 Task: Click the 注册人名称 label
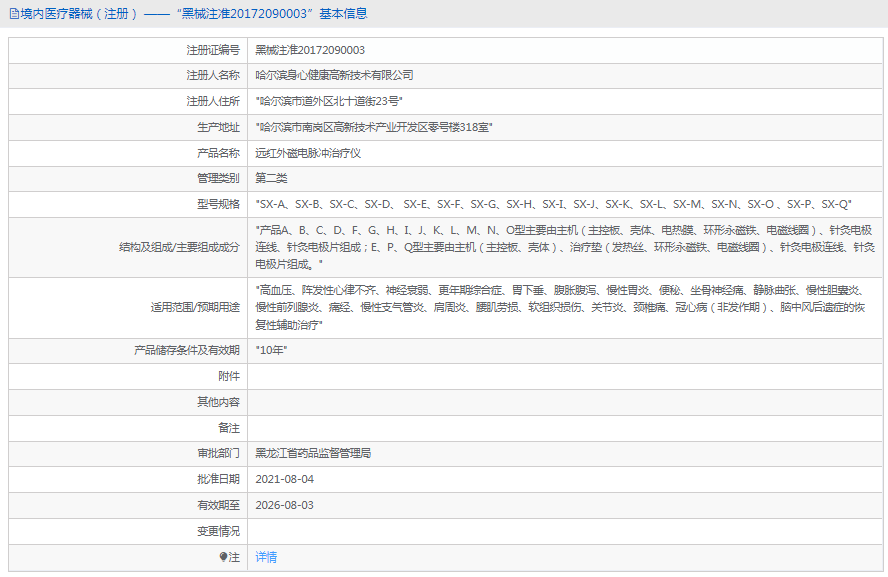pos(213,75)
